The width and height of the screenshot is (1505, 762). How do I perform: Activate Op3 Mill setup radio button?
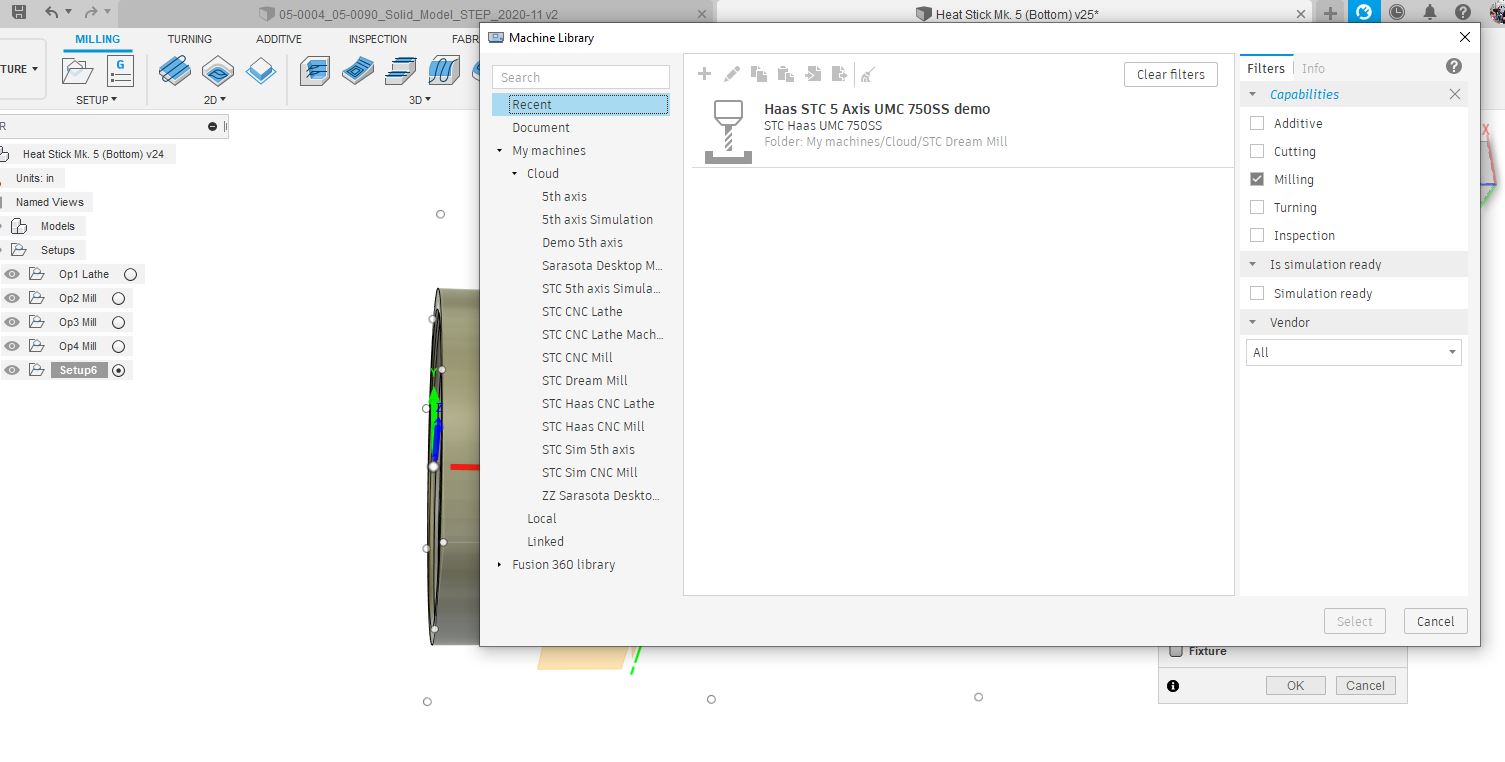pos(118,322)
